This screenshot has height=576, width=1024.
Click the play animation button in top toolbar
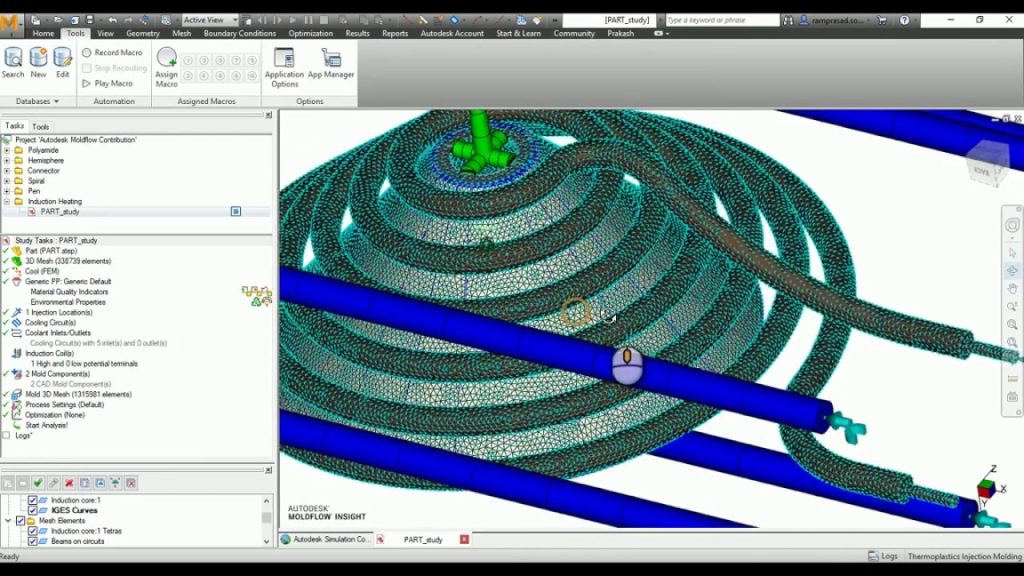(293, 20)
